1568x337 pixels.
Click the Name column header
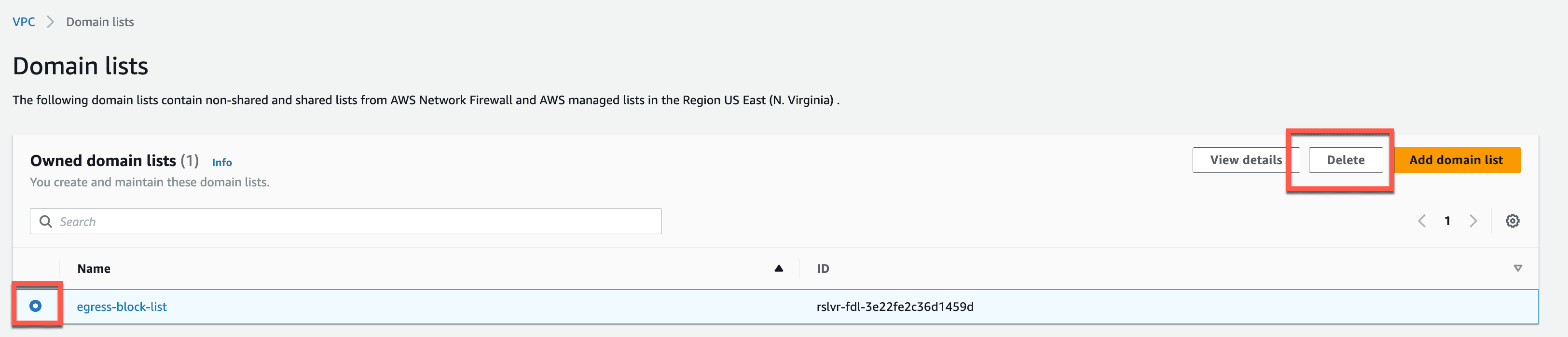point(94,268)
